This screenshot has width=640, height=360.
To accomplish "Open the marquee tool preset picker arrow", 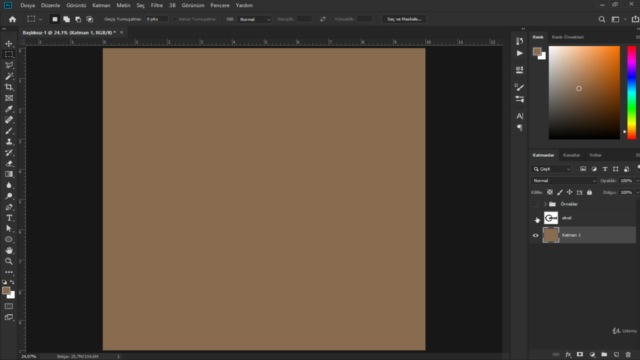I will click(x=40, y=19).
